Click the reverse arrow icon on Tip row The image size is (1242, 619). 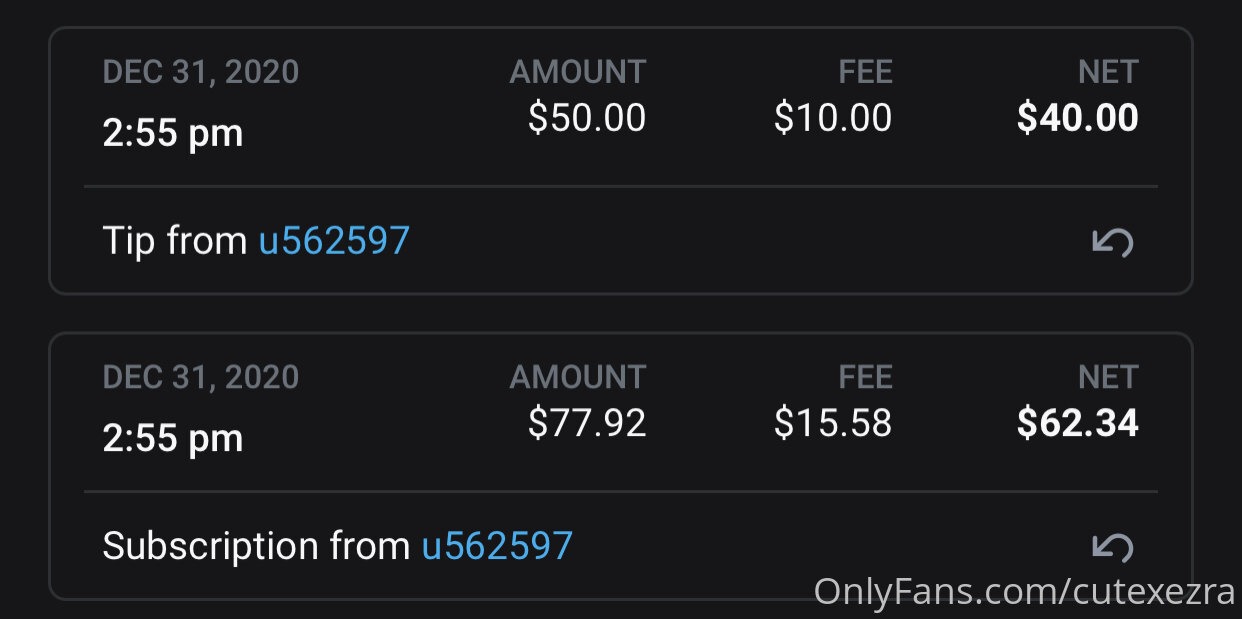[x=1111, y=242]
